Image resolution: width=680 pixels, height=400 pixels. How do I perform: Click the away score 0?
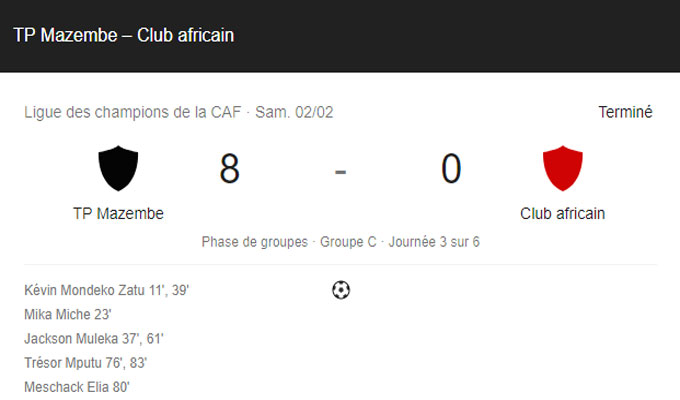click(451, 168)
